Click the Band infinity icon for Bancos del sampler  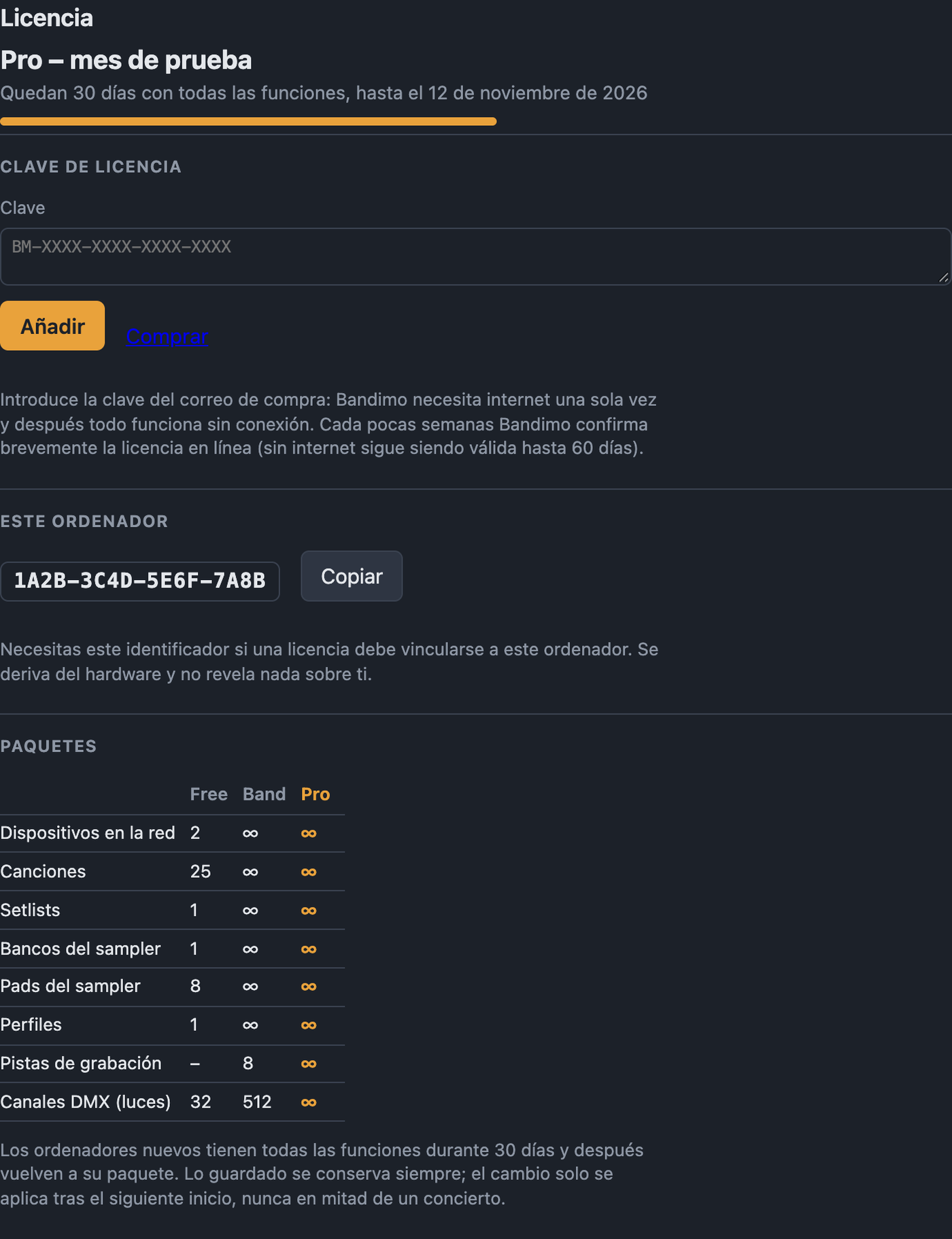point(250,949)
